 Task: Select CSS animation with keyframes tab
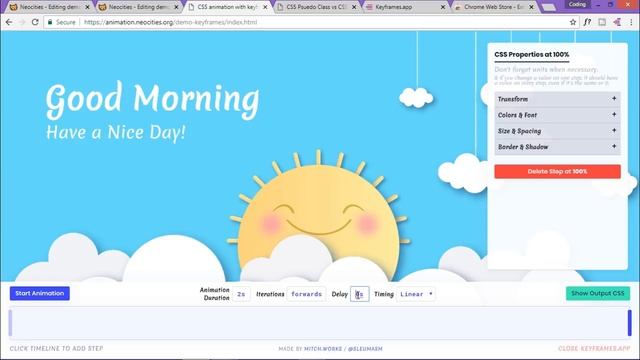click(x=227, y=7)
